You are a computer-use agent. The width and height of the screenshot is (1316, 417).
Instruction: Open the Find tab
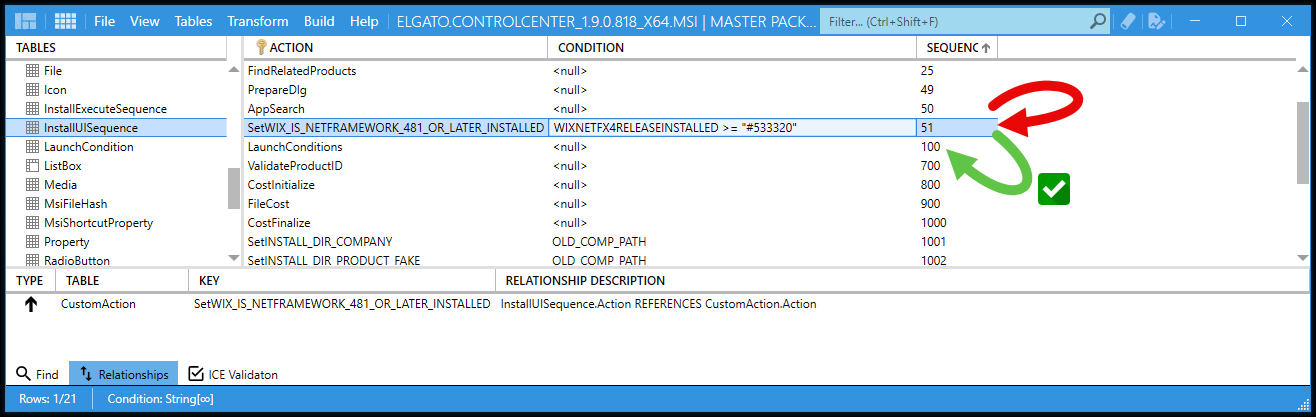tap(37, 374)
